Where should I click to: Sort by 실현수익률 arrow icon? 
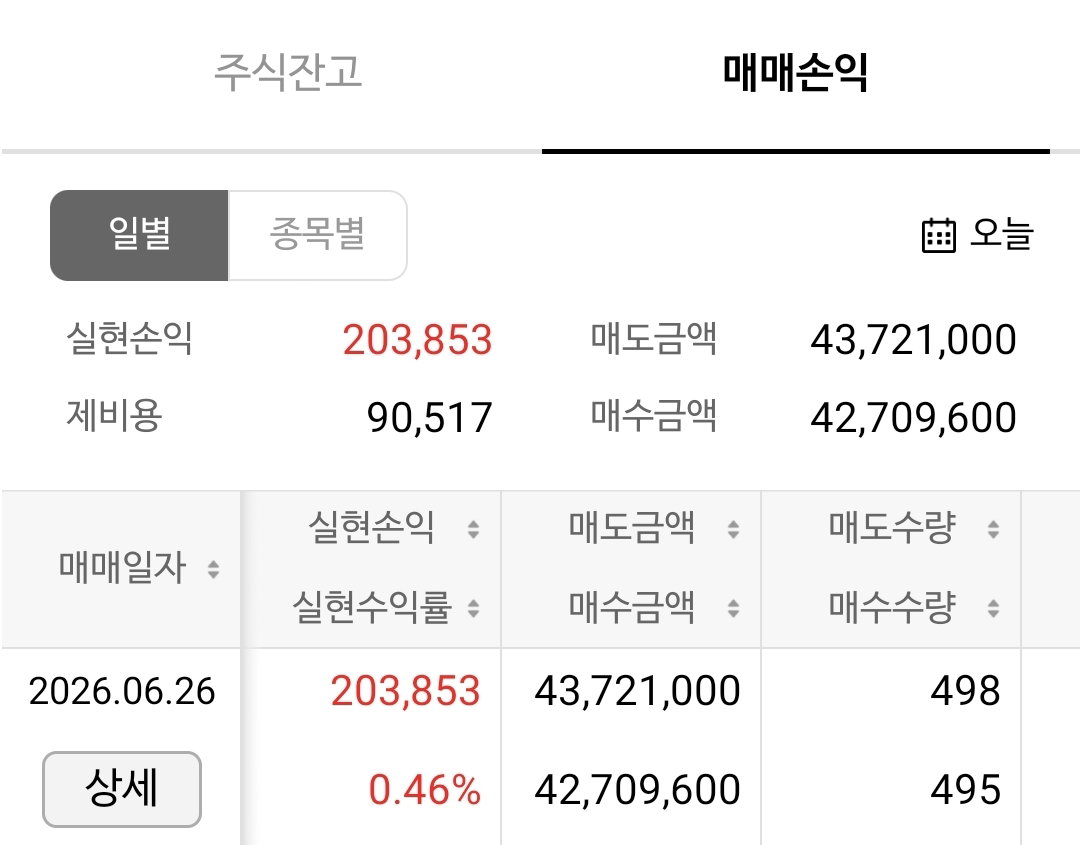click(x=473, y=608)
